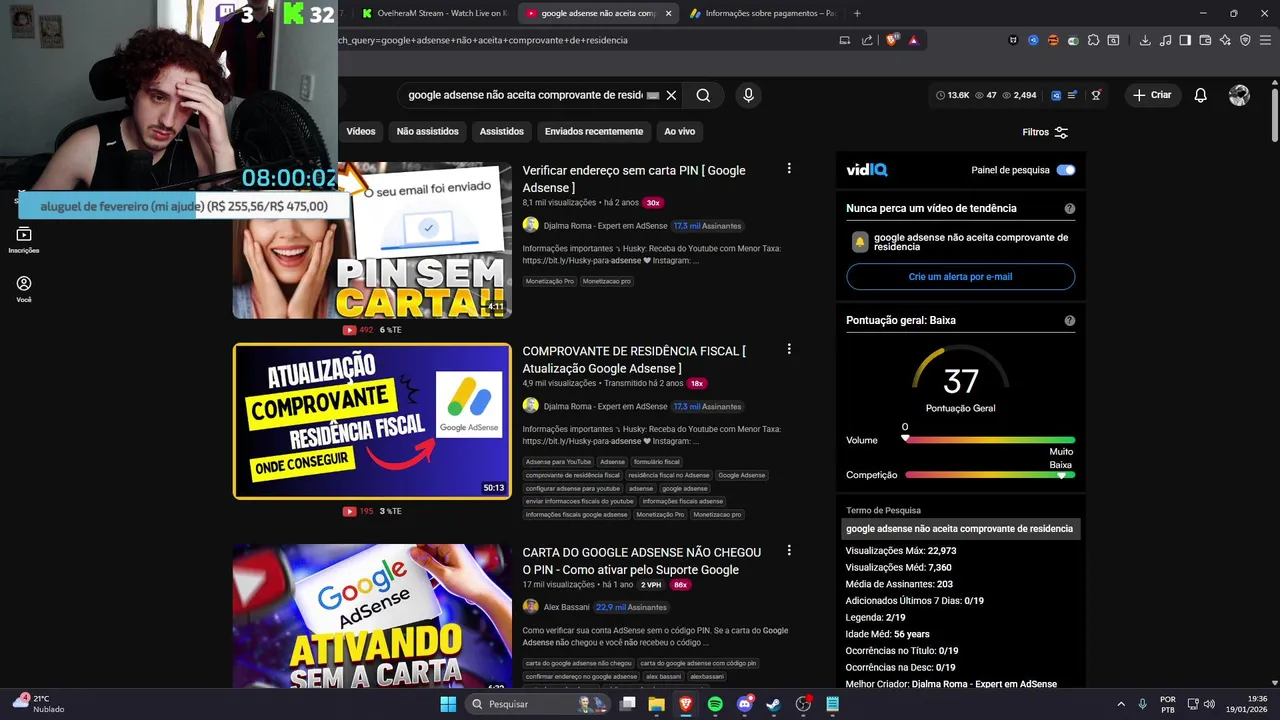Clear the YouTube search query

point(671,95)
